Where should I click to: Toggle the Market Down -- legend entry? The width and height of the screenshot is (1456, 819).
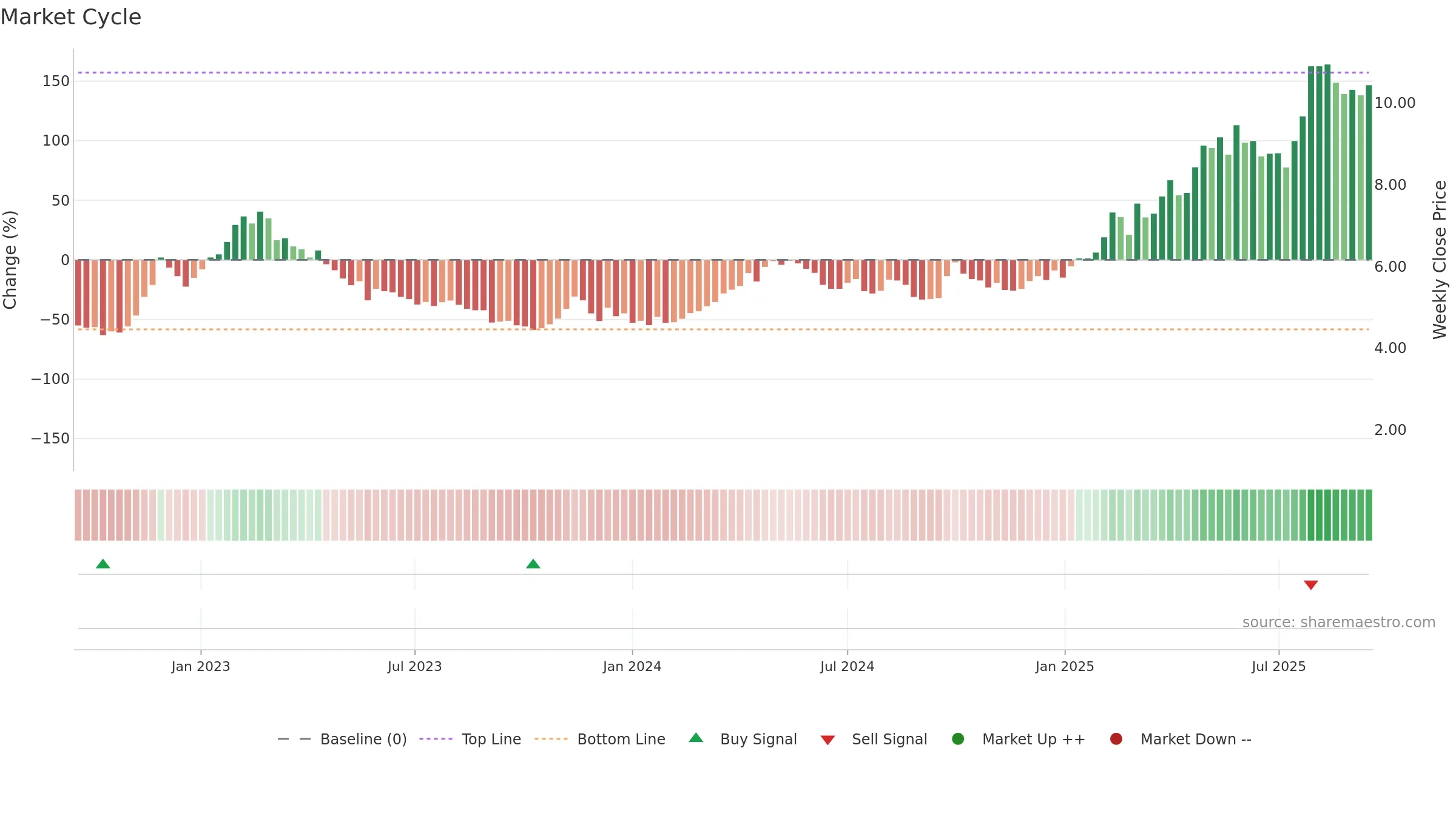1181,740
